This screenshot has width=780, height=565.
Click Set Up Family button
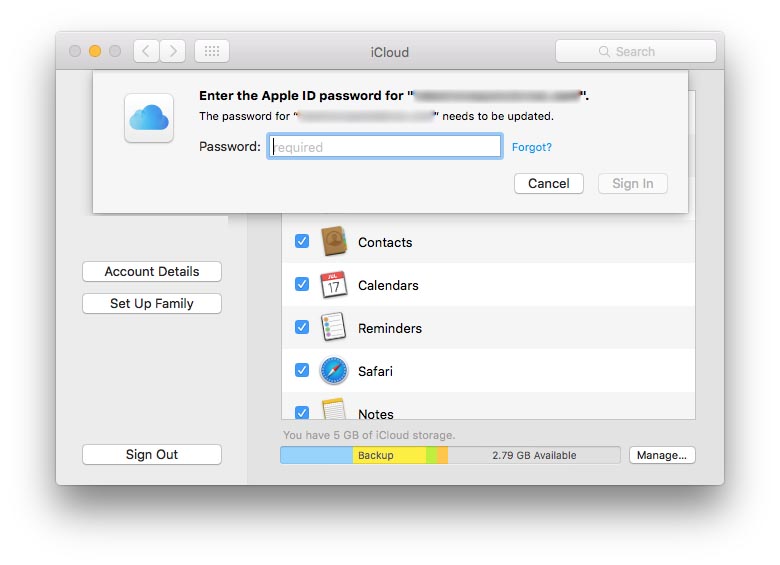pos(152,303)
